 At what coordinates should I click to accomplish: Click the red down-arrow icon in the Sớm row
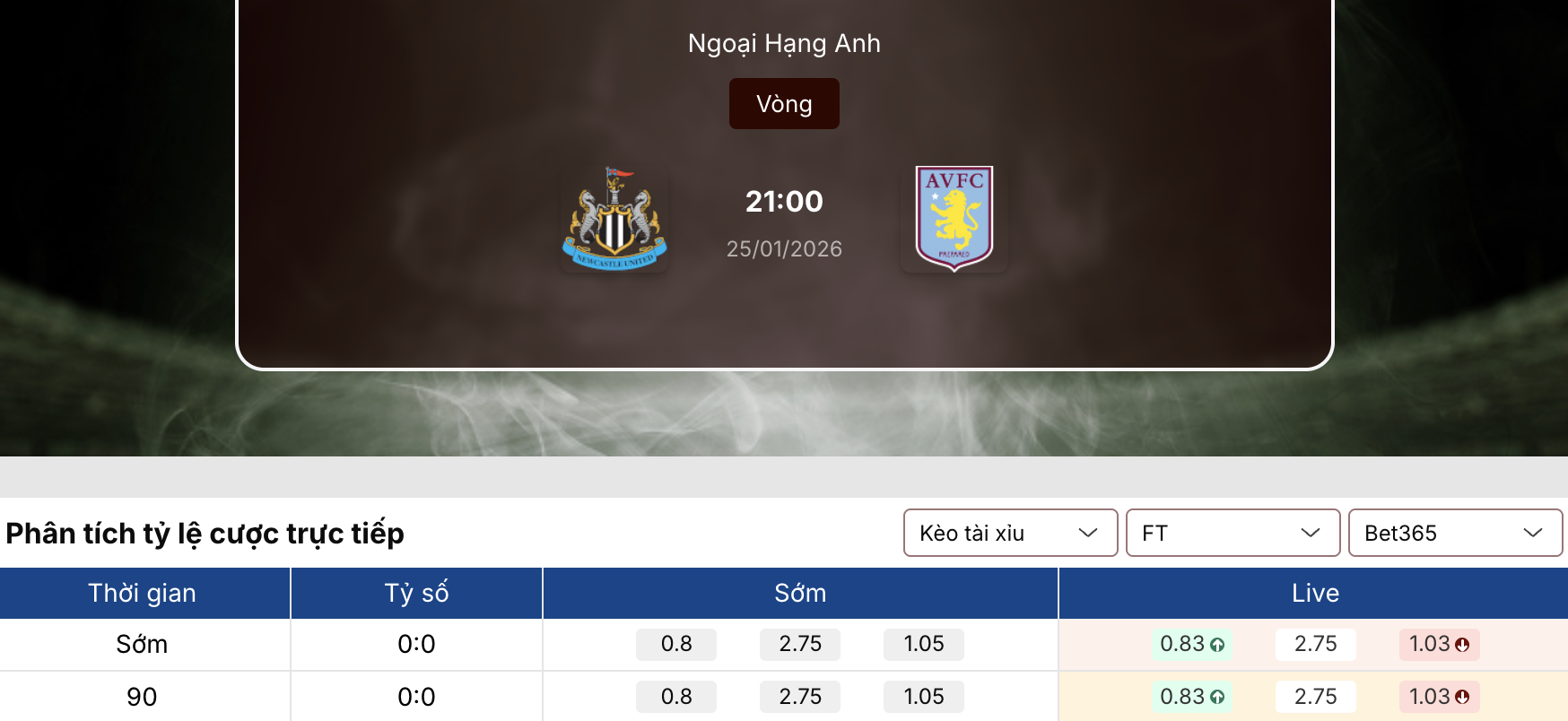[x=1462, y=645]
